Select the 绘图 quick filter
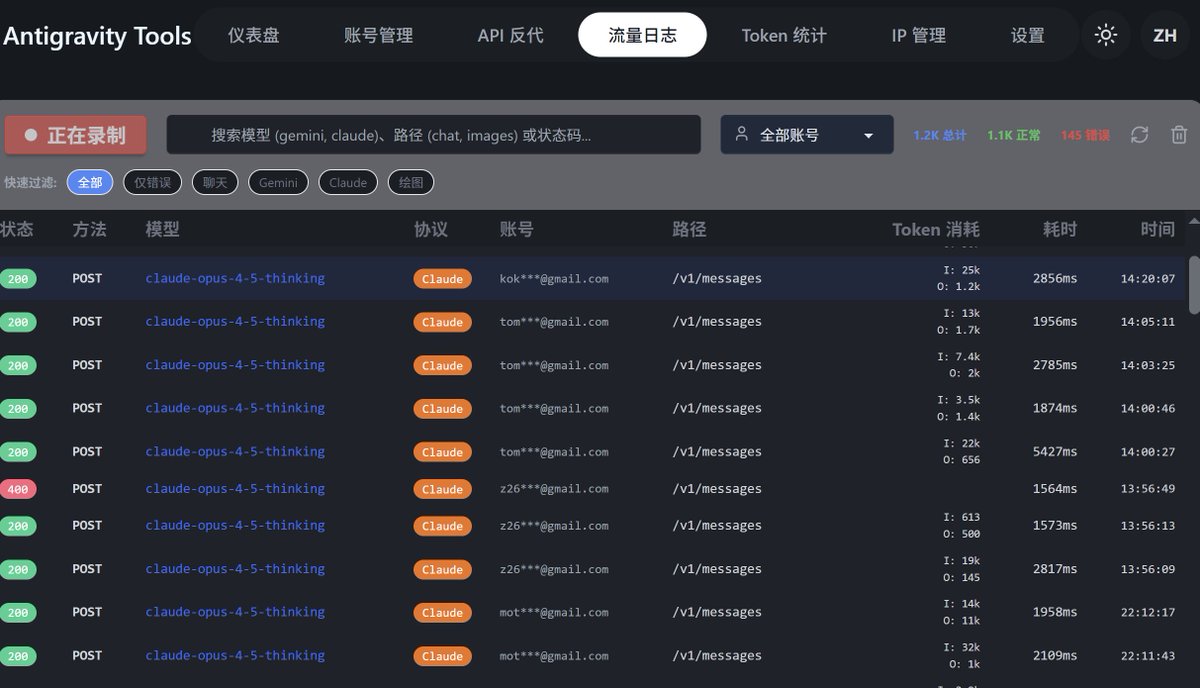 [x=411, y=183]
